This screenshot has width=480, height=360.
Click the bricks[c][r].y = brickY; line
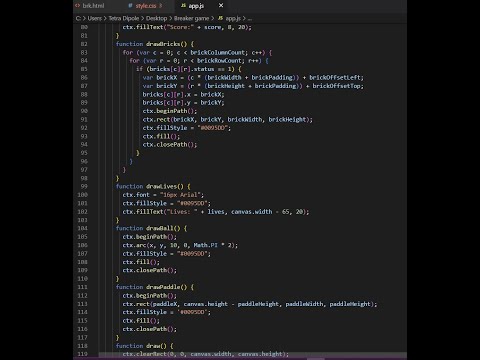click(183, 103)
